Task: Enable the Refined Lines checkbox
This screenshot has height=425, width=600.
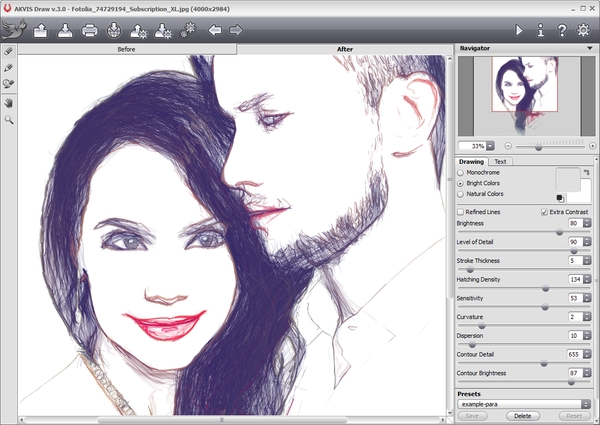Action: pos(460,212)
